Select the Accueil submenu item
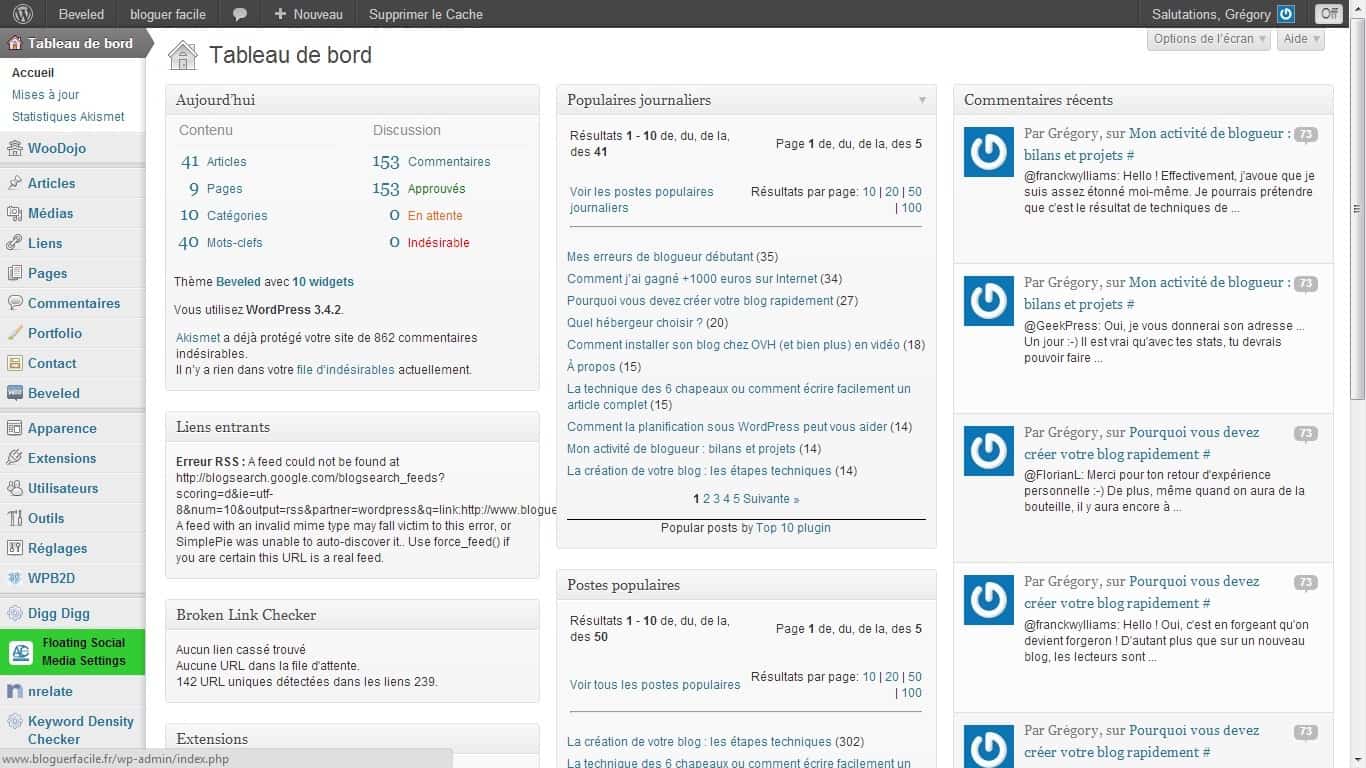Screen dimensions: 1366x768 click(33, 73)
